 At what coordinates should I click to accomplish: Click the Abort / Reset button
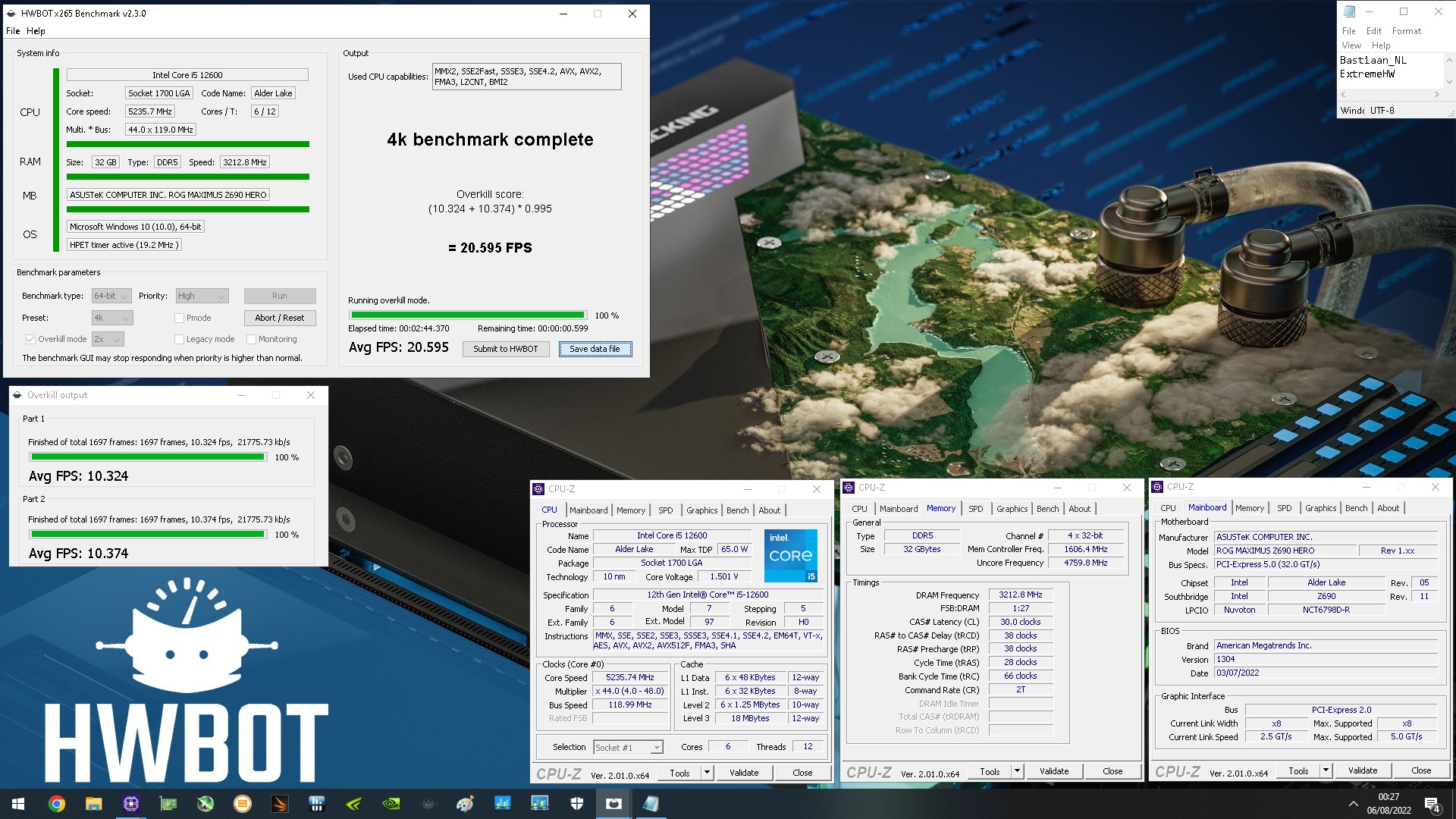pos(279,318)
